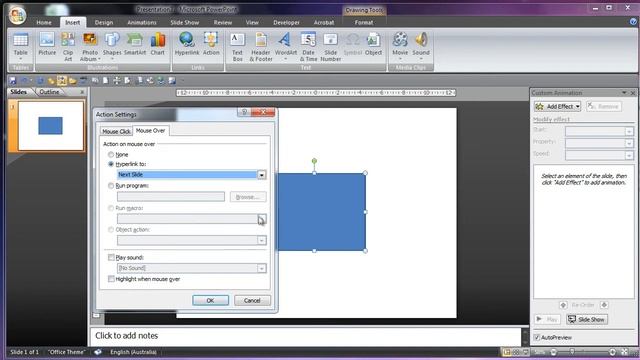Open the WordArt gallery
The width and height of the screenshot is (640, 360).
[x=286, y=46]
